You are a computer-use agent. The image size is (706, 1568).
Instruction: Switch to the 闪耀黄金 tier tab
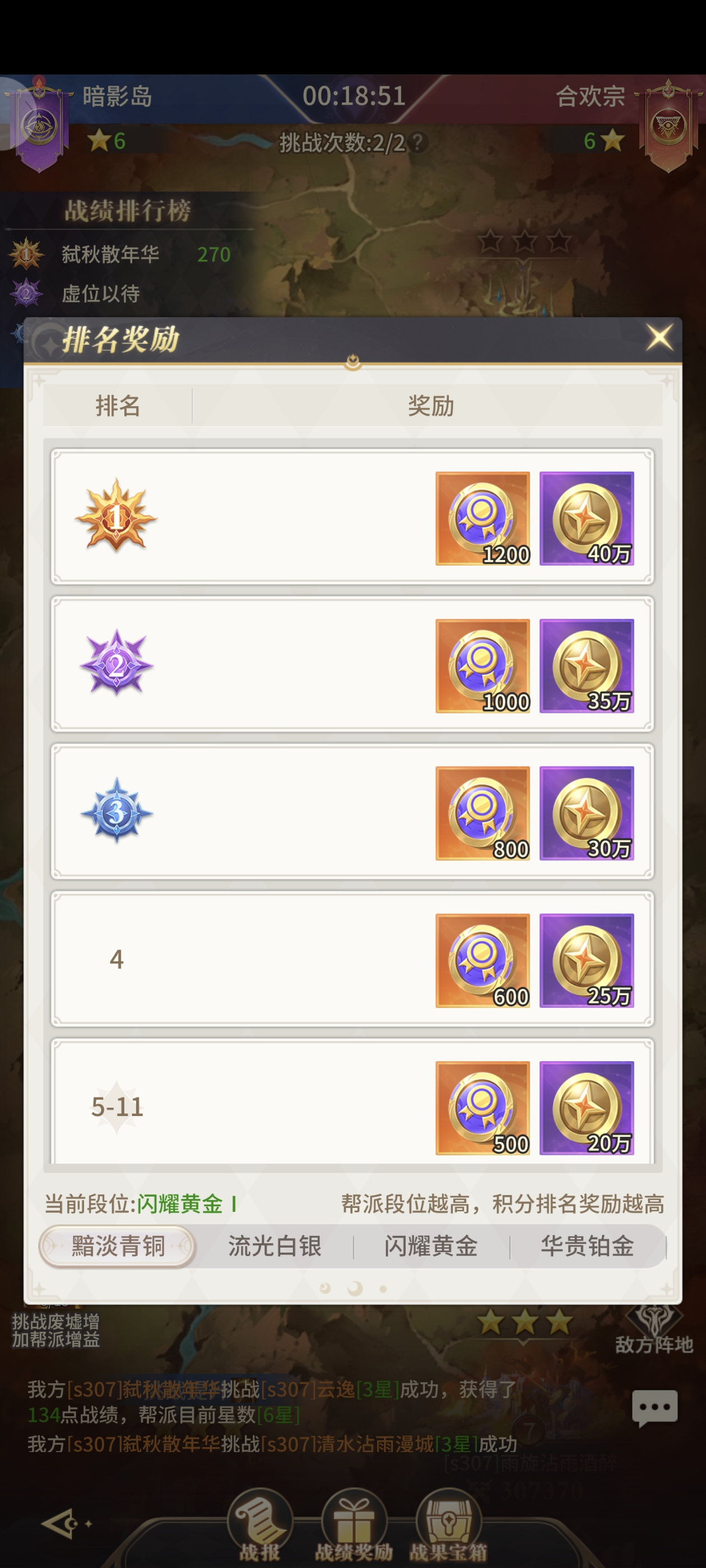pyautogui.click(x=431, y=1246)
